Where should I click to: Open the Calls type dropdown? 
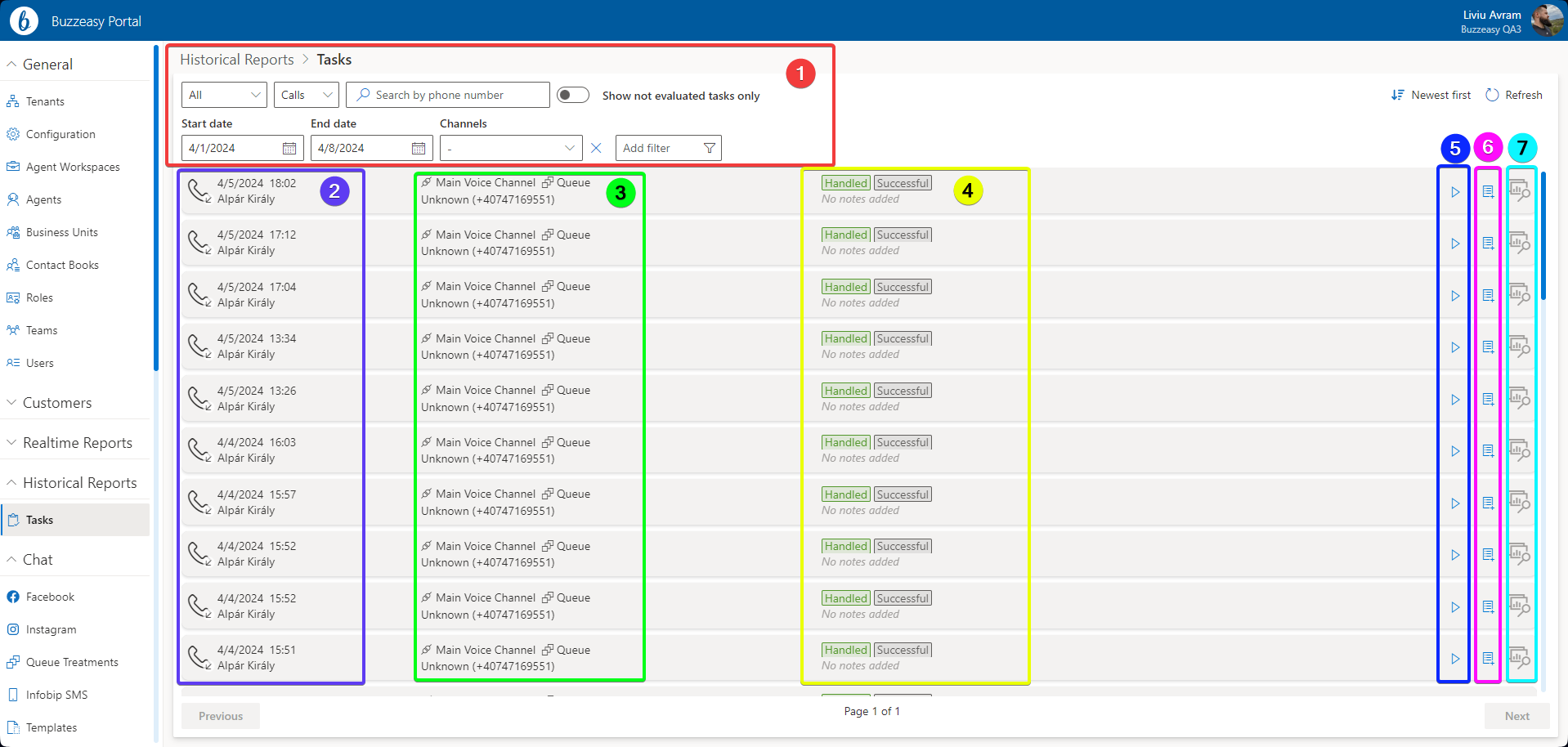point(306,95)
